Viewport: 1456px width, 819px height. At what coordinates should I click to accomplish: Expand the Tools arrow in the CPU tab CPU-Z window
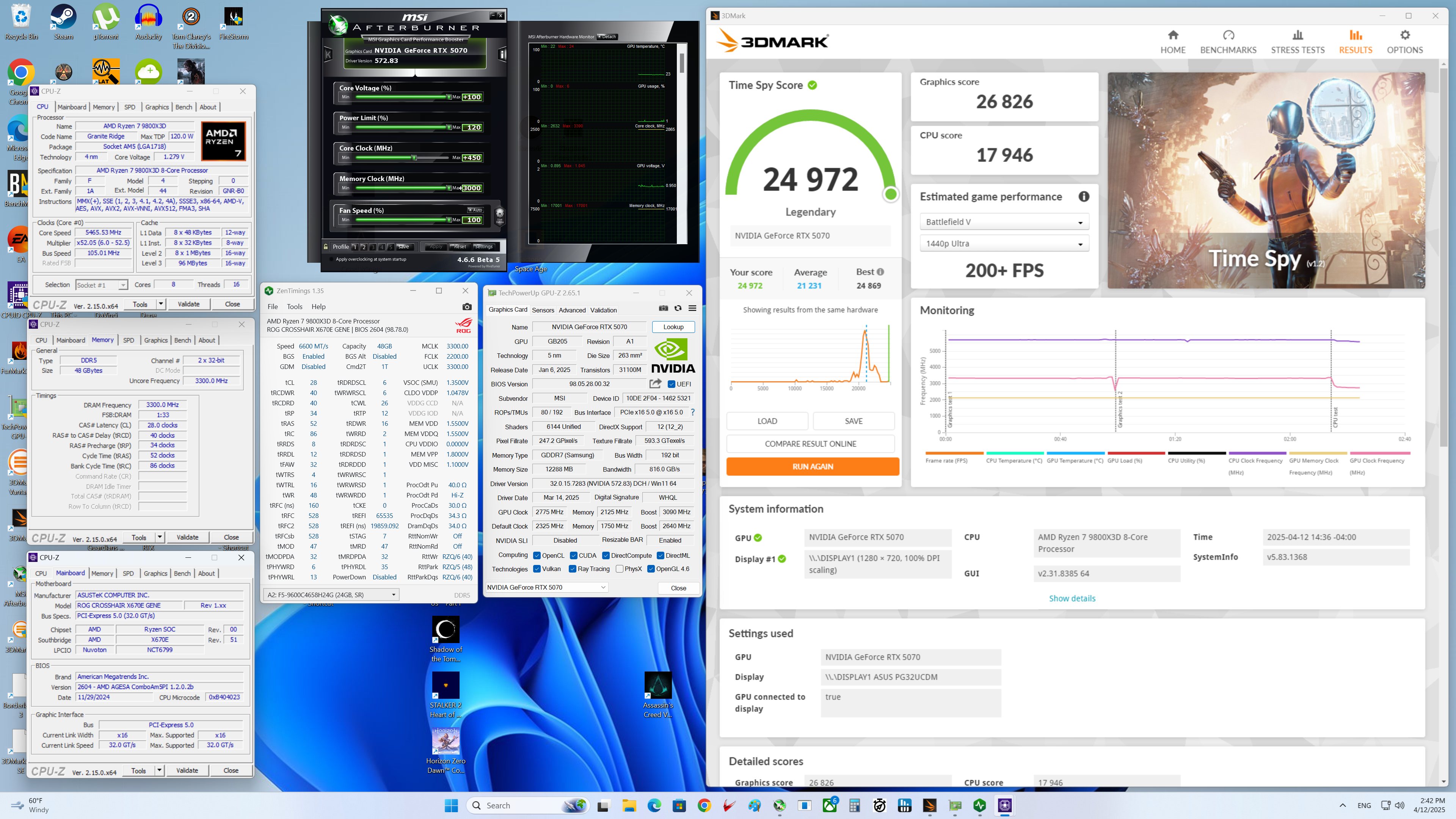(x=160, y=304)
